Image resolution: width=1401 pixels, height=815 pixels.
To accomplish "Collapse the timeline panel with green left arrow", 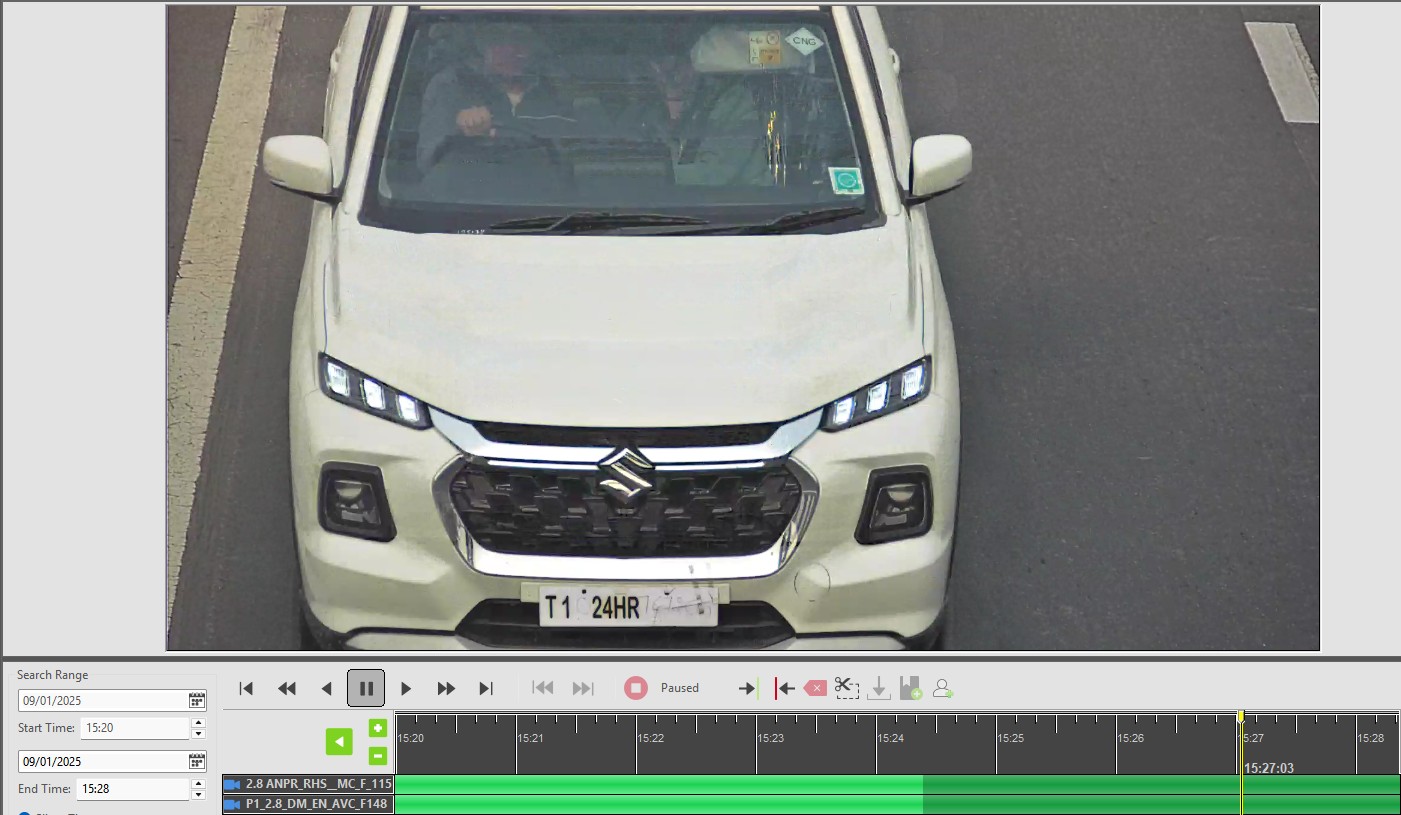I will click(338, 741).
